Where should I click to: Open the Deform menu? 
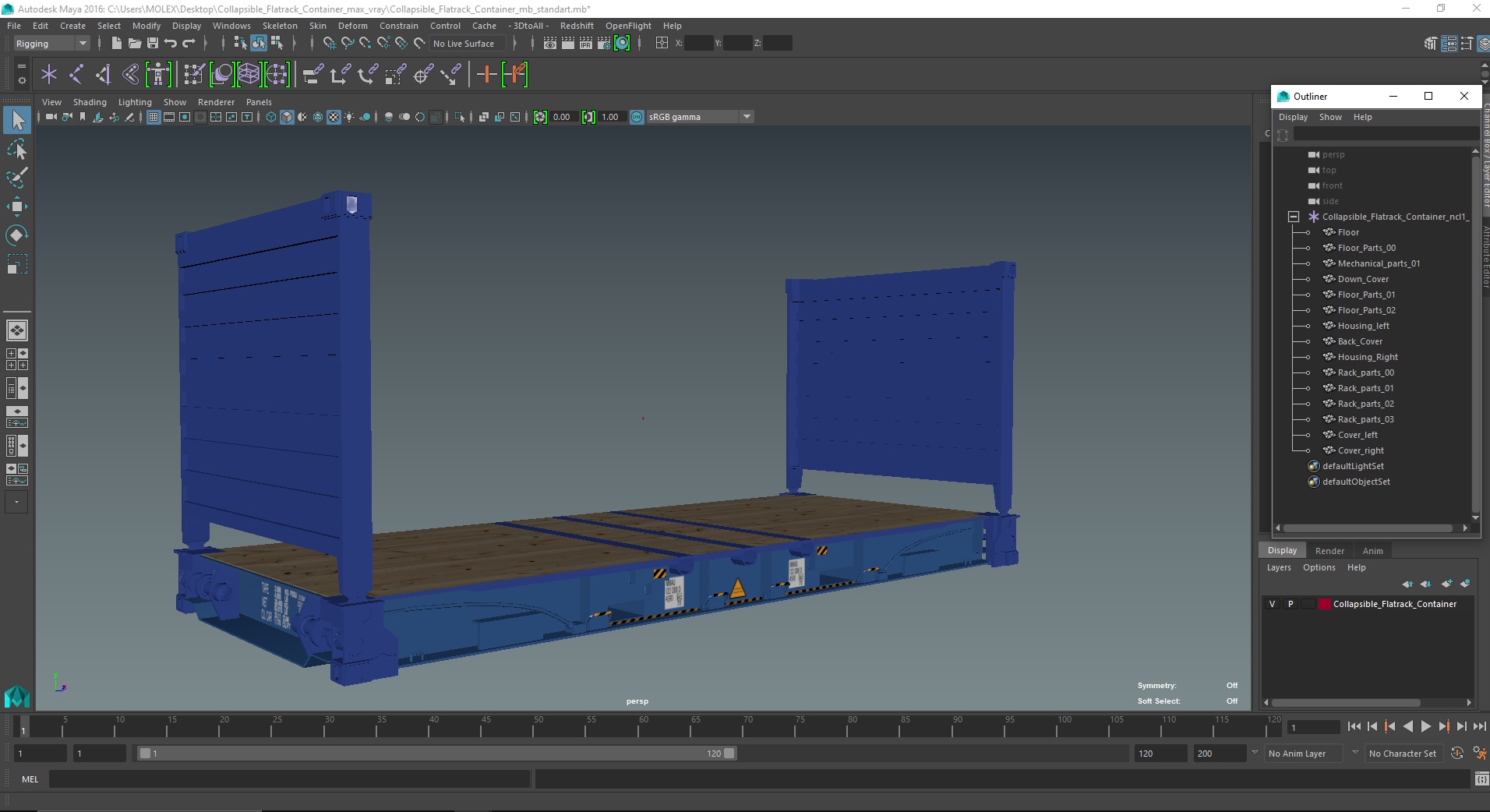click(352, 26)
